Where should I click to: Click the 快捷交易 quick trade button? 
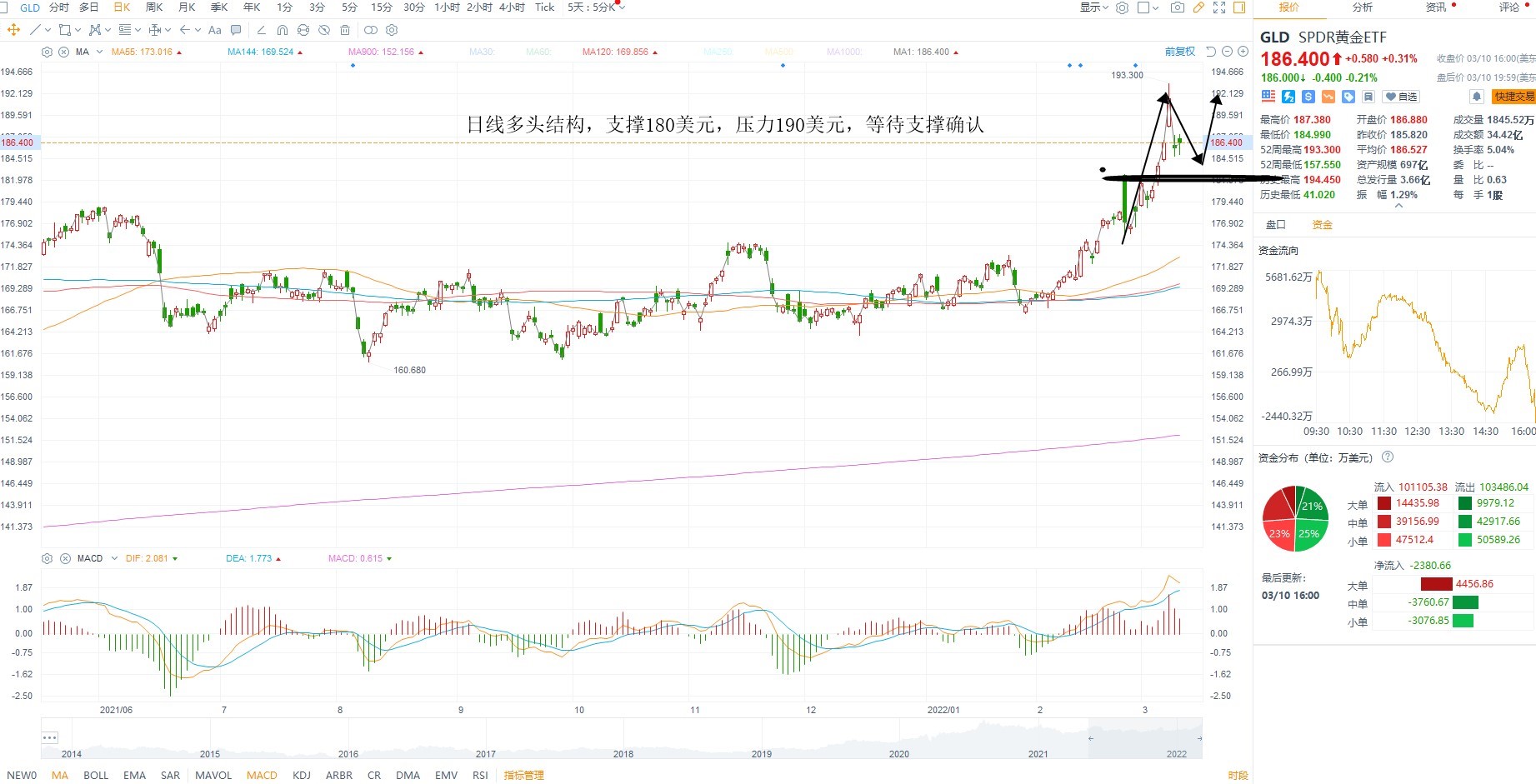(1513, 97)
